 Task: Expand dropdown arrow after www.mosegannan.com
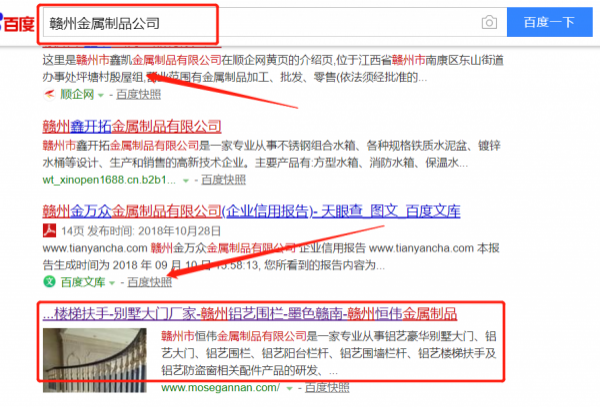[x=289, y=386]
